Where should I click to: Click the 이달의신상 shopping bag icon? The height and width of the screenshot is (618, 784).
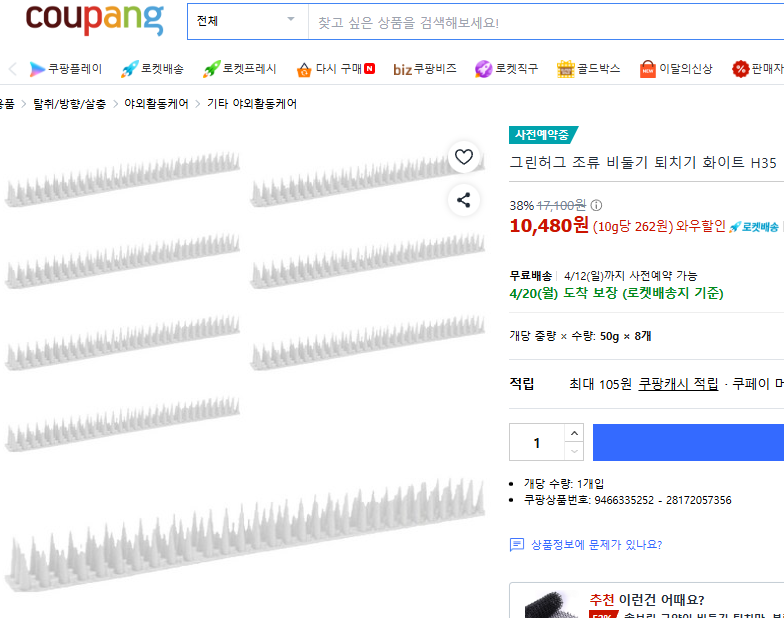click(648, 69)
